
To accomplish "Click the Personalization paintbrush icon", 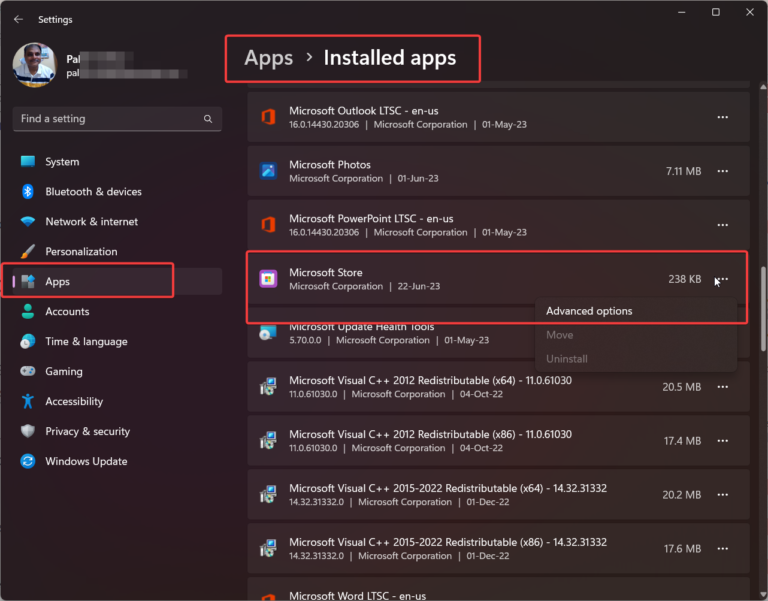I will (28, 251).
